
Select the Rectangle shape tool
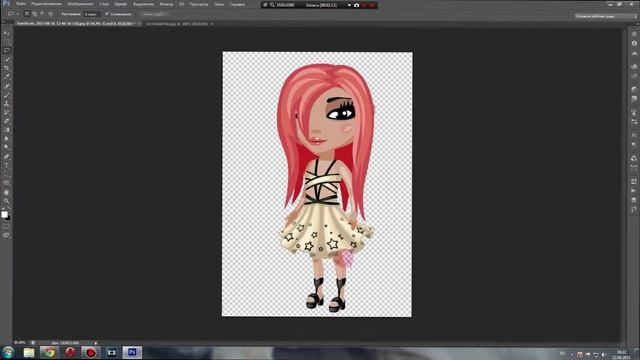pos(7,183)
